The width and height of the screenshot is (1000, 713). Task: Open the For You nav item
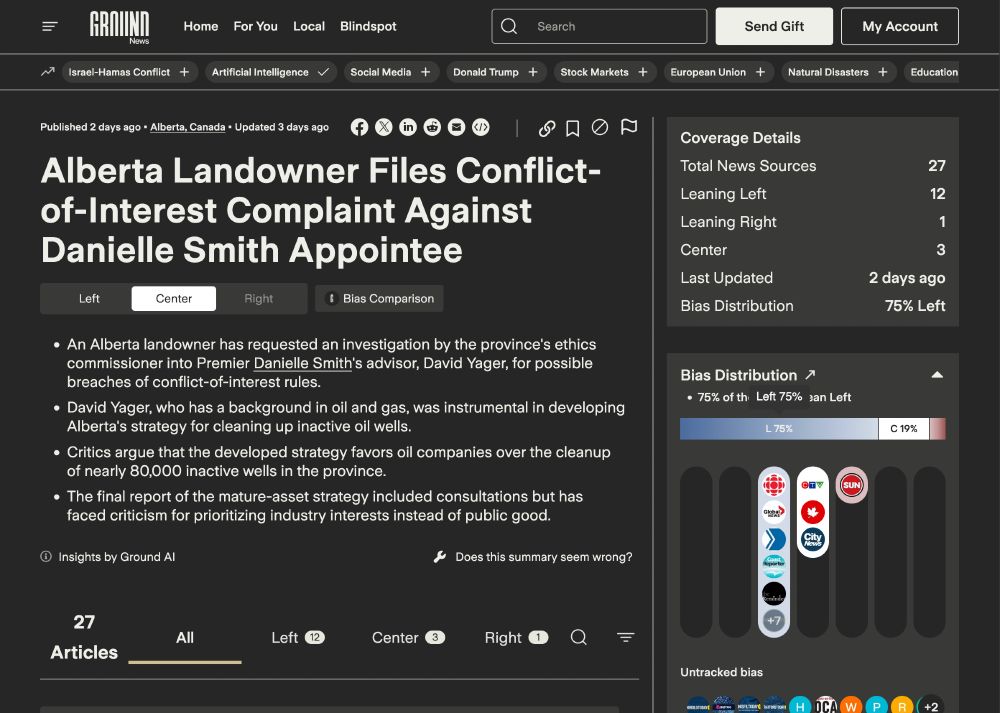coord(255,26)
